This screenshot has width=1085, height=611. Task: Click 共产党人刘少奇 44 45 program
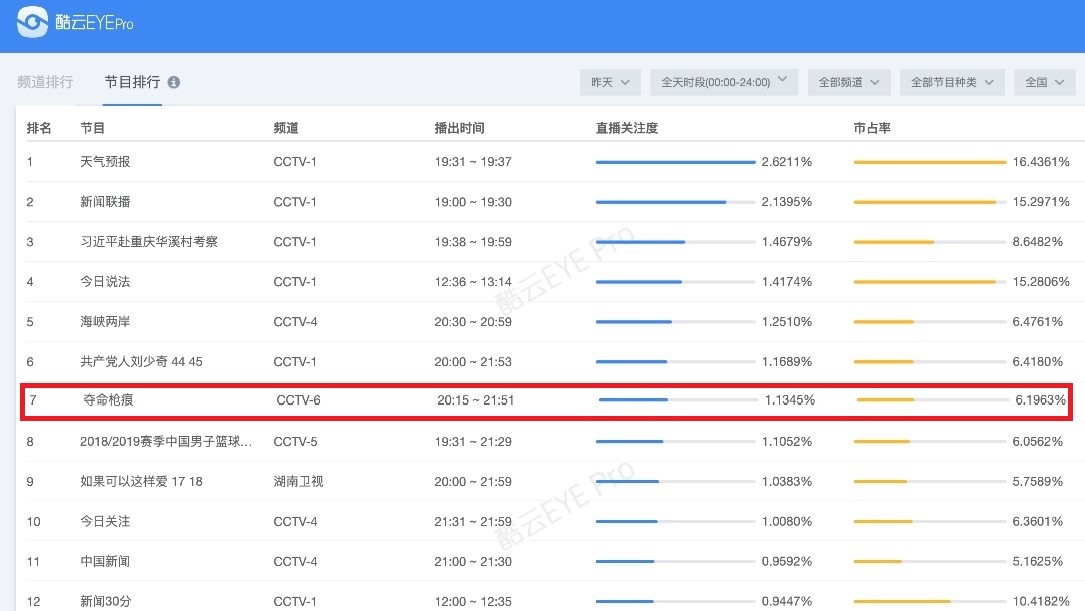pyautogui.click(x=141, y=362)
